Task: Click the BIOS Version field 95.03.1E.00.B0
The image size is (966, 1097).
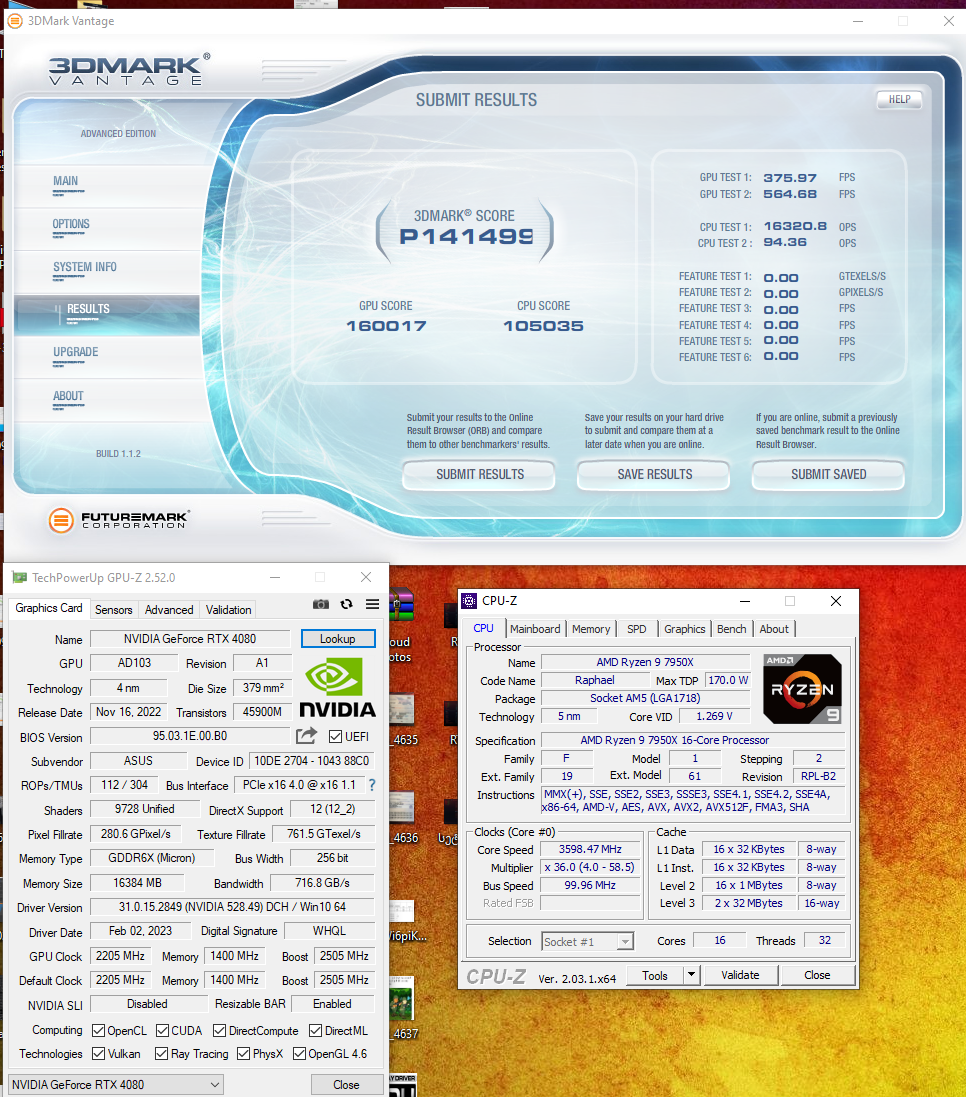Action: click(x=190, y=736)
